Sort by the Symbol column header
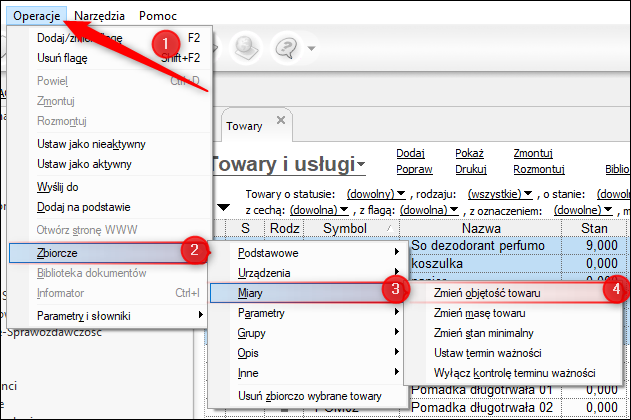631x420 pixels. pyautogui.click(x=351, y=228)
